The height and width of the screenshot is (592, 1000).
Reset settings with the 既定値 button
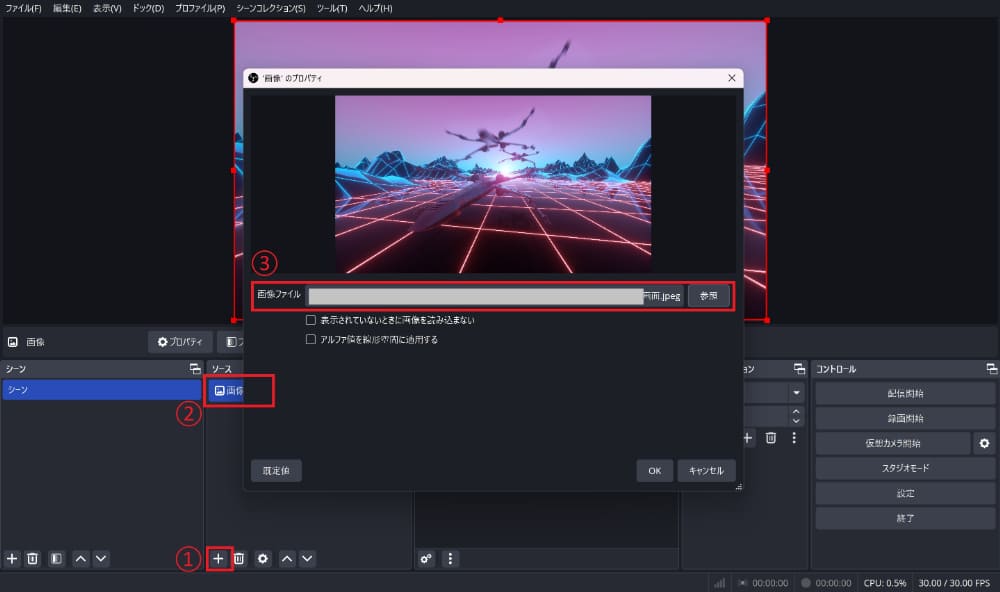point(276,471)
